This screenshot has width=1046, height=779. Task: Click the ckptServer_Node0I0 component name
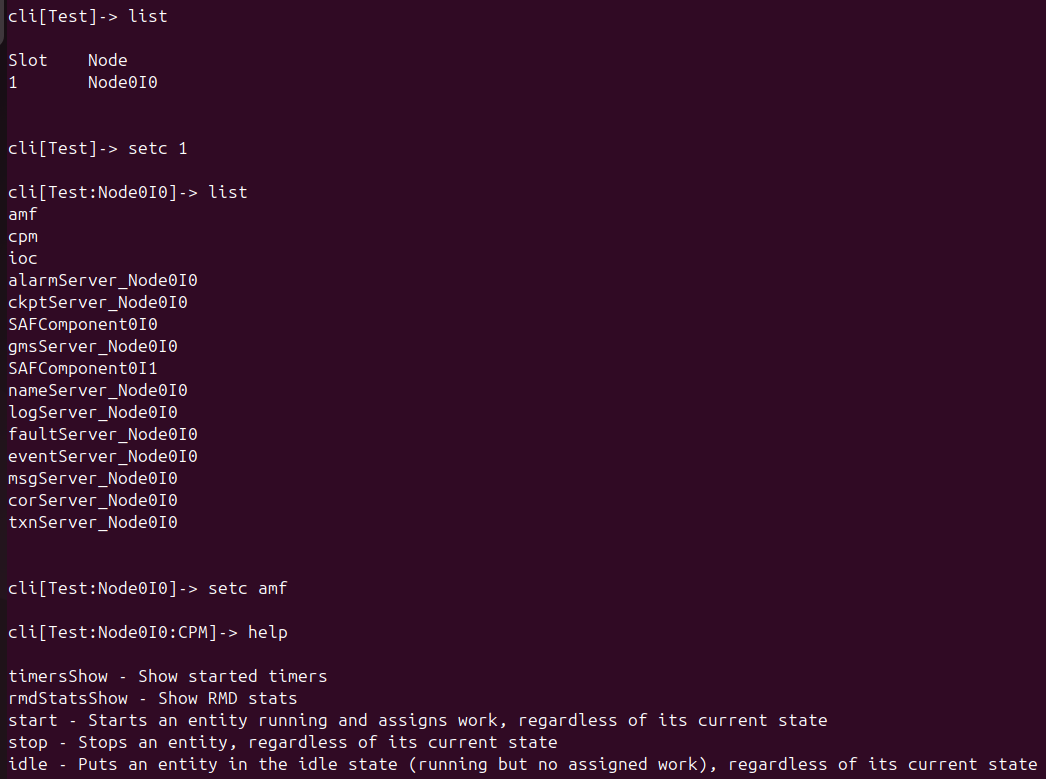coord(97,303)
